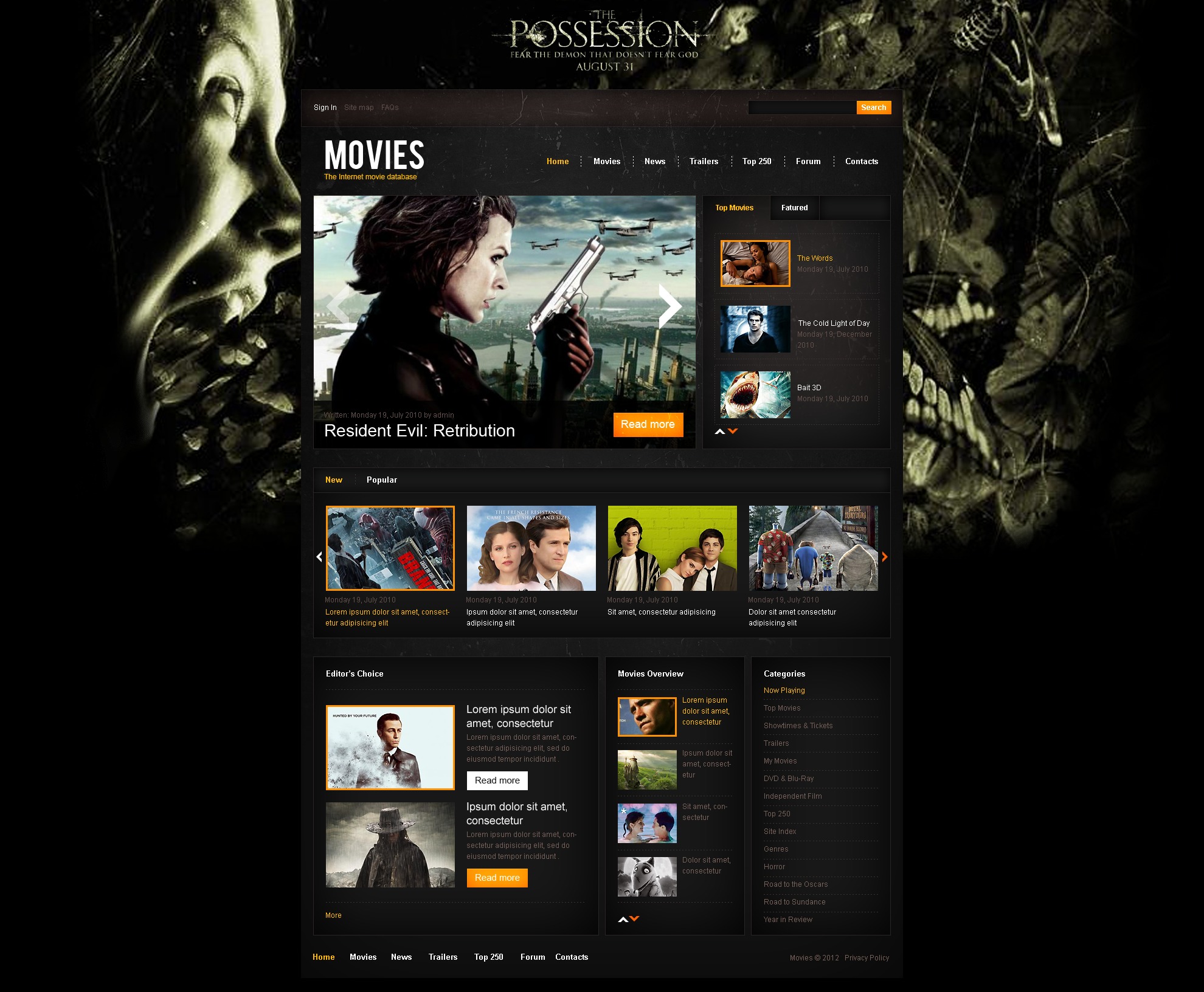Select the Forum menu item
Image resolution: width=1204 pixels, height=992 pixels.
(807, 160)
